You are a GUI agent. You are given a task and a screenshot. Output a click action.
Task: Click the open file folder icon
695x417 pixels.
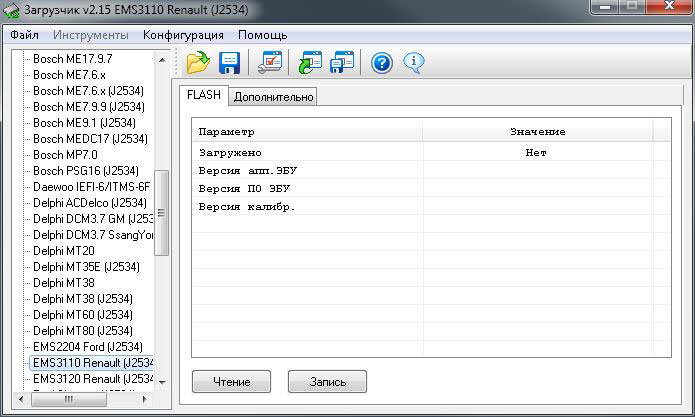(198, 64)
